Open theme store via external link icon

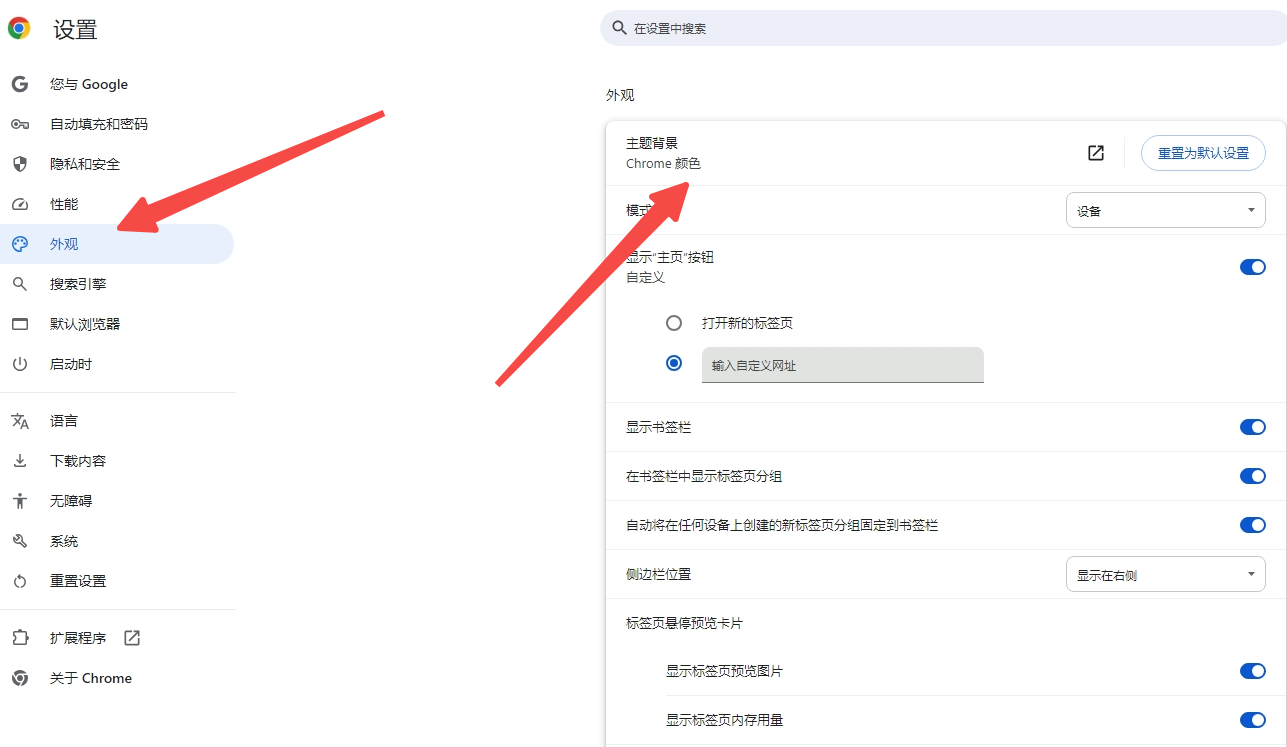[1096, 153]
